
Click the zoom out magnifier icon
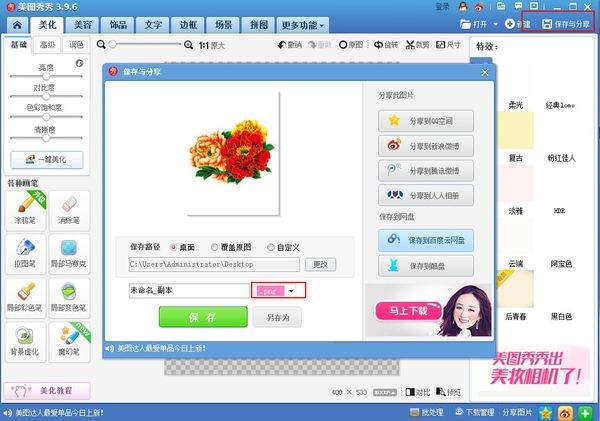point(101,45)
